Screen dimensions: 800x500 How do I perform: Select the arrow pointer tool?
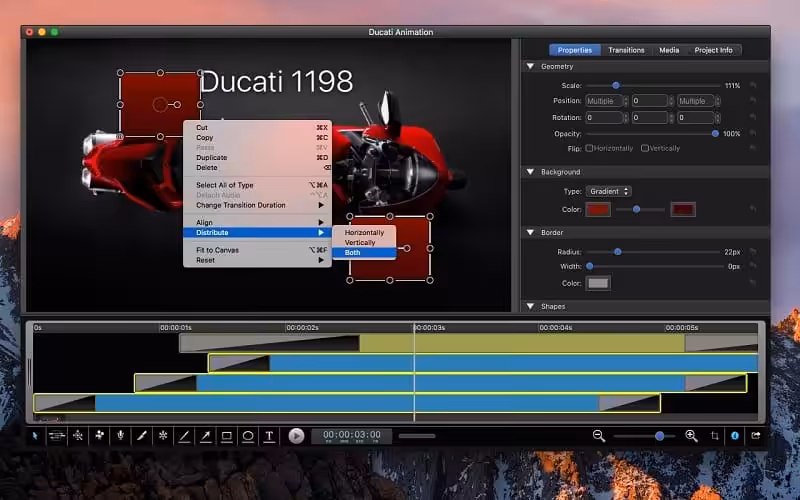[x=35, y=436]
